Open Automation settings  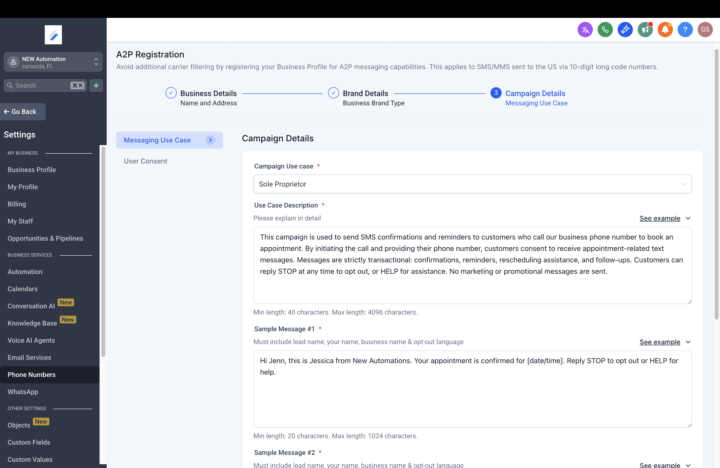tap(25, 272)
